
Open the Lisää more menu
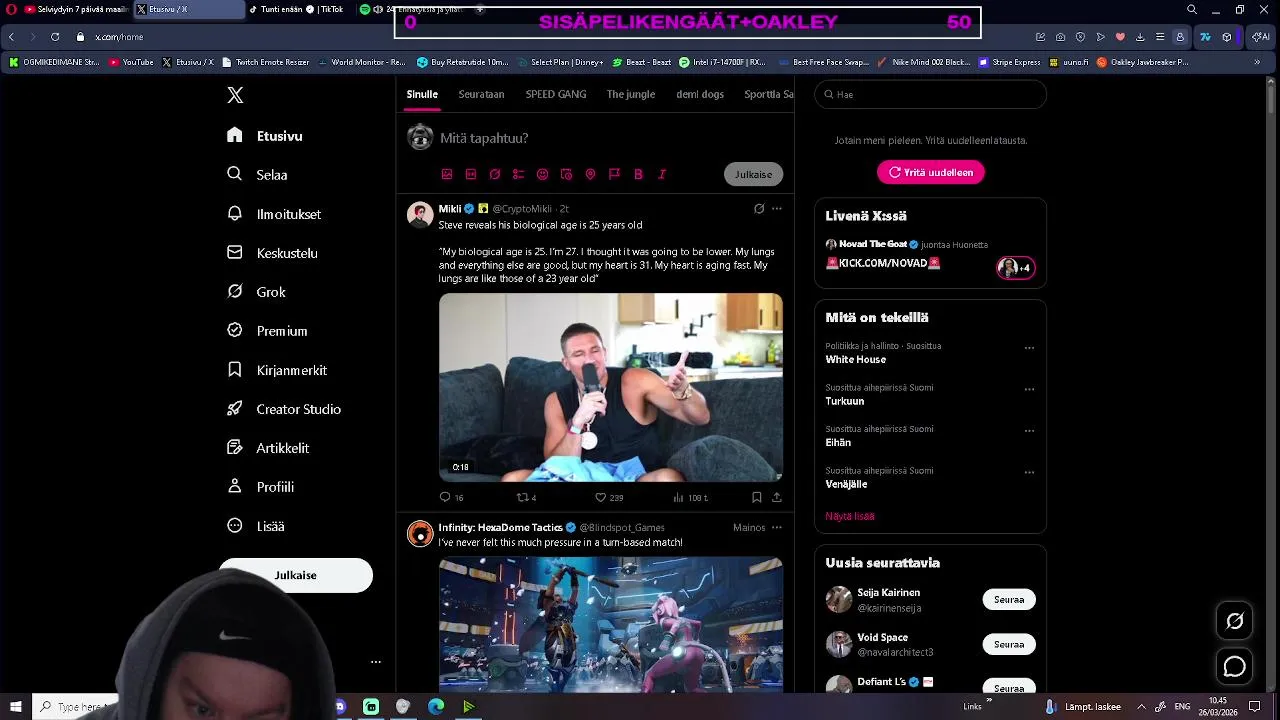click(257, 526)
